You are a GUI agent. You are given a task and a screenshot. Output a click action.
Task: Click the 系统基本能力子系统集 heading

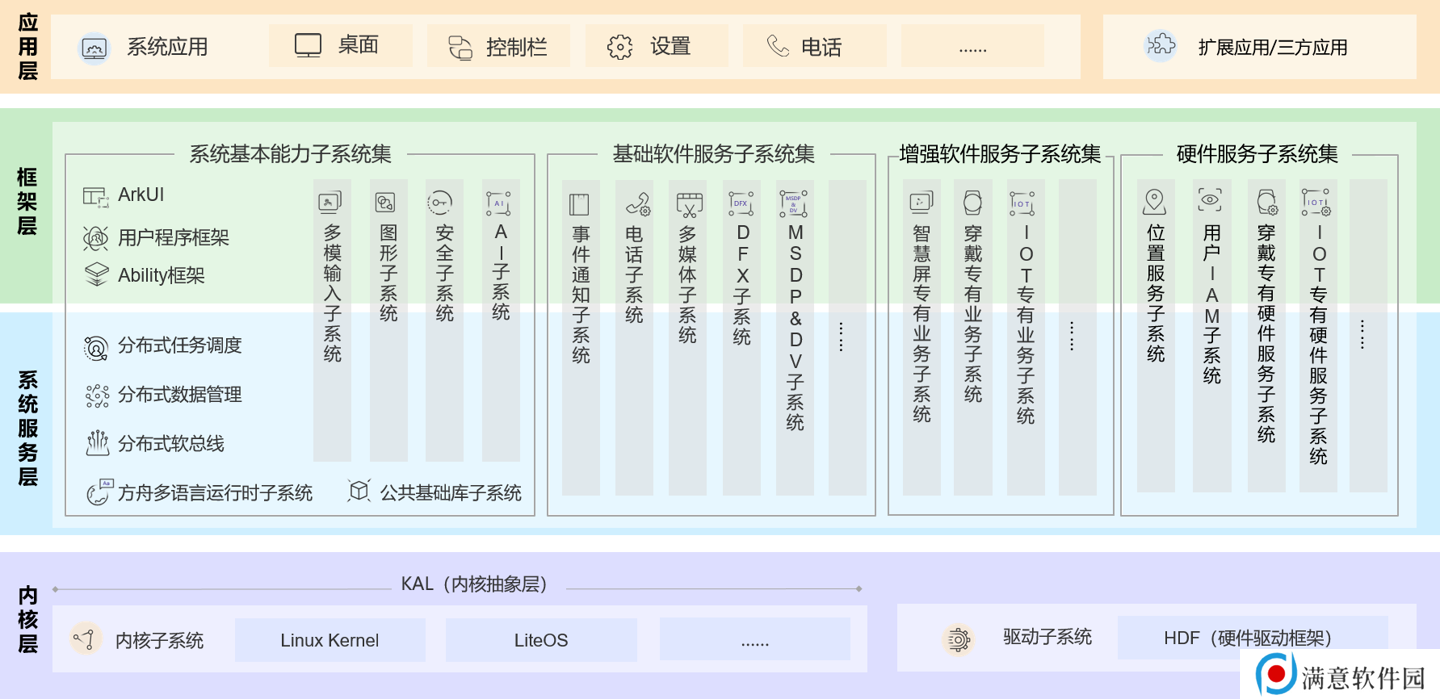[291, 154]
